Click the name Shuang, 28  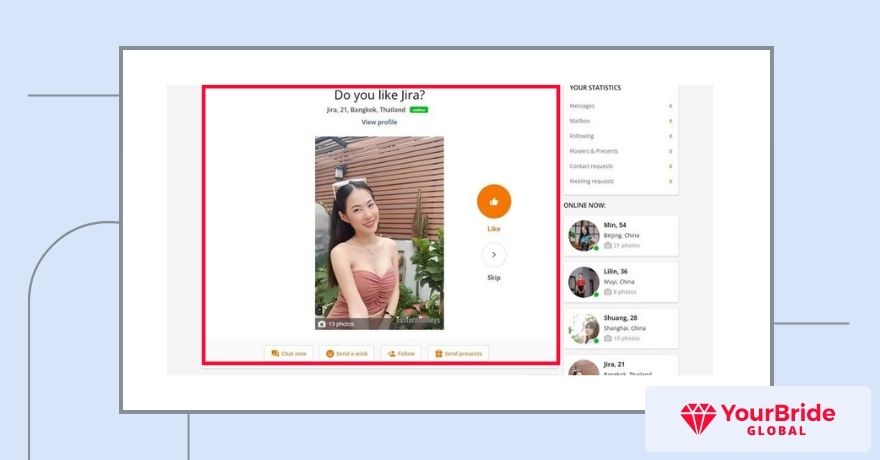(x=620, y=318)
